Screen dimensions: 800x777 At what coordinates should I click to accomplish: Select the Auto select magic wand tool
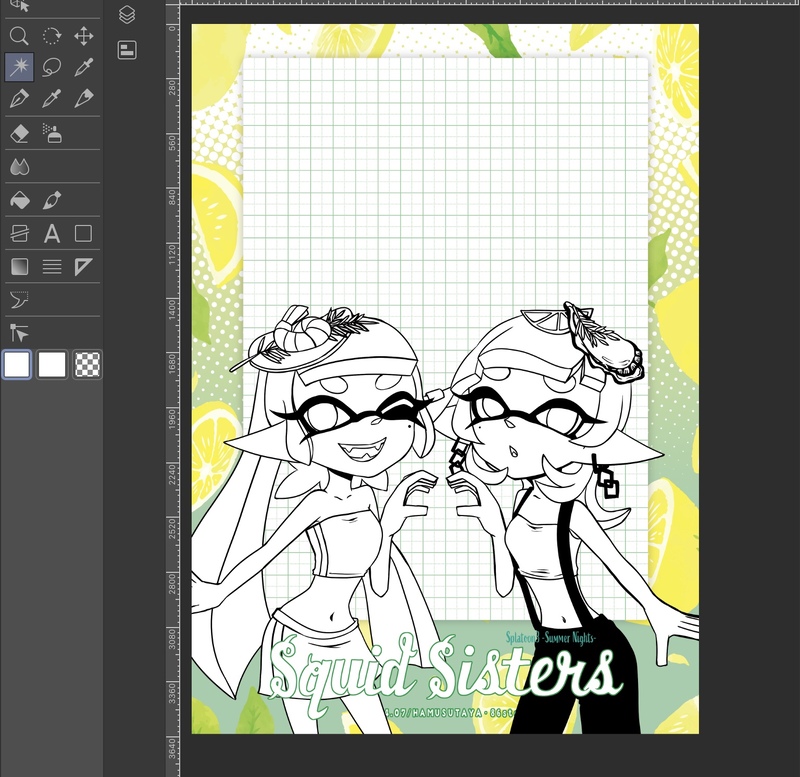[x=19, y=67]
